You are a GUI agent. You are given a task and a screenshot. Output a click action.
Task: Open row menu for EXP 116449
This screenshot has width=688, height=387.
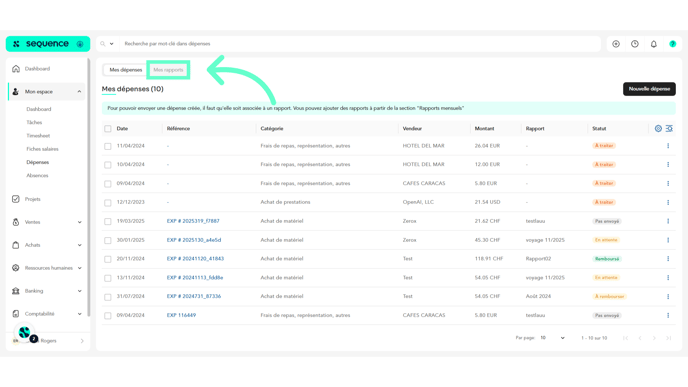(x=668, y=315)
